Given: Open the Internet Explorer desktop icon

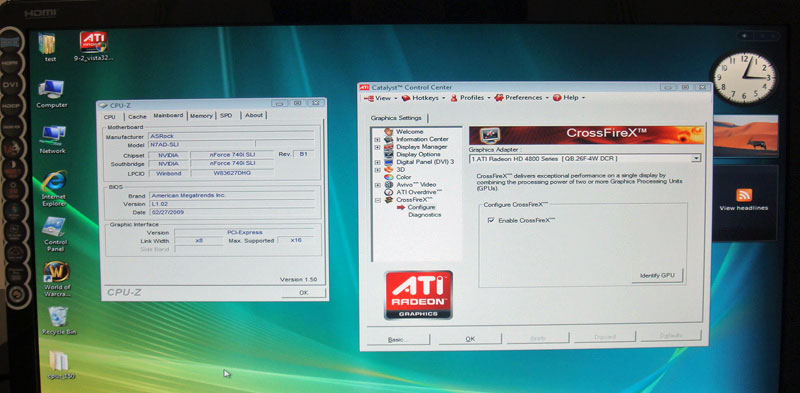Looking at the screenshot, I should [x=54, y=182].
